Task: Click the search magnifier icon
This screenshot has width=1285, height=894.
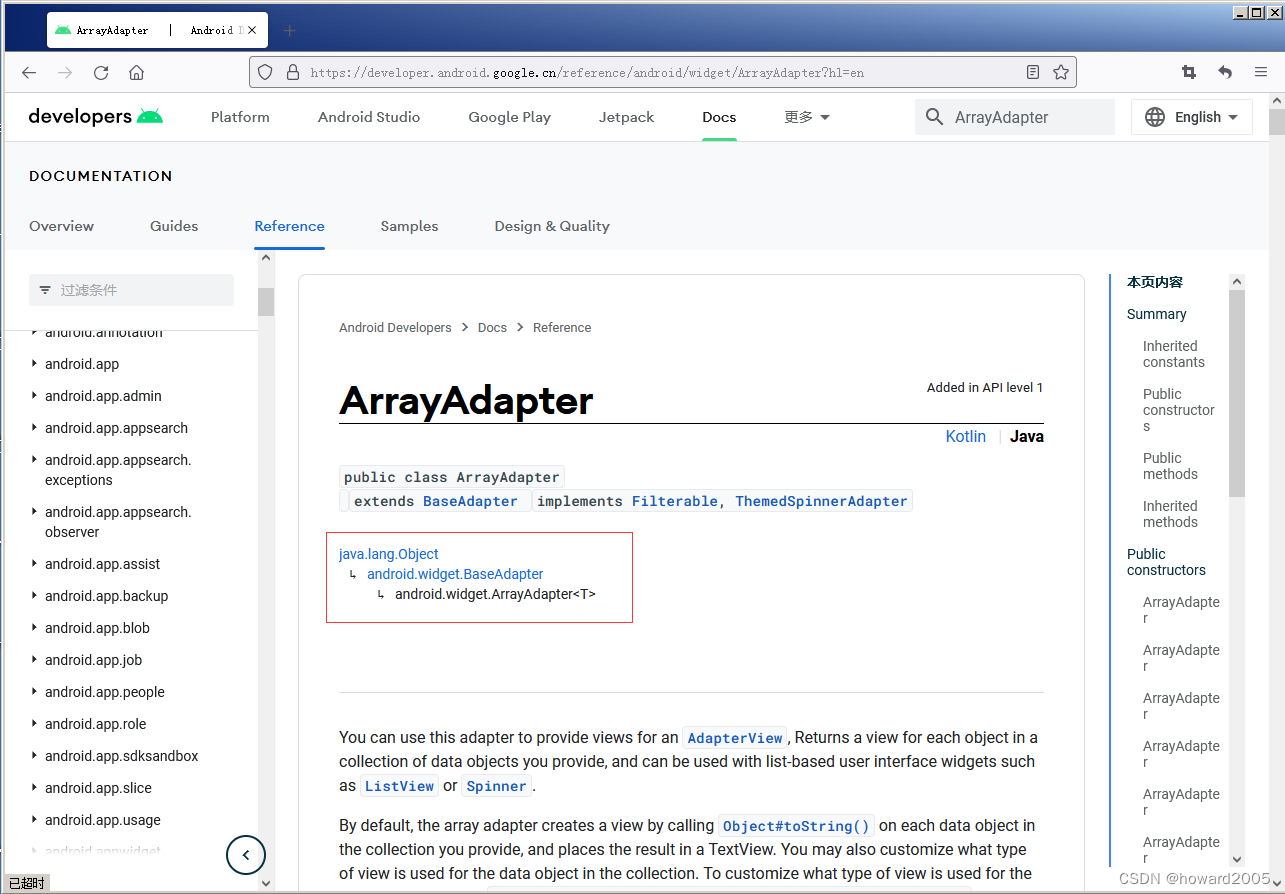Action: click(x=934, y=117)
